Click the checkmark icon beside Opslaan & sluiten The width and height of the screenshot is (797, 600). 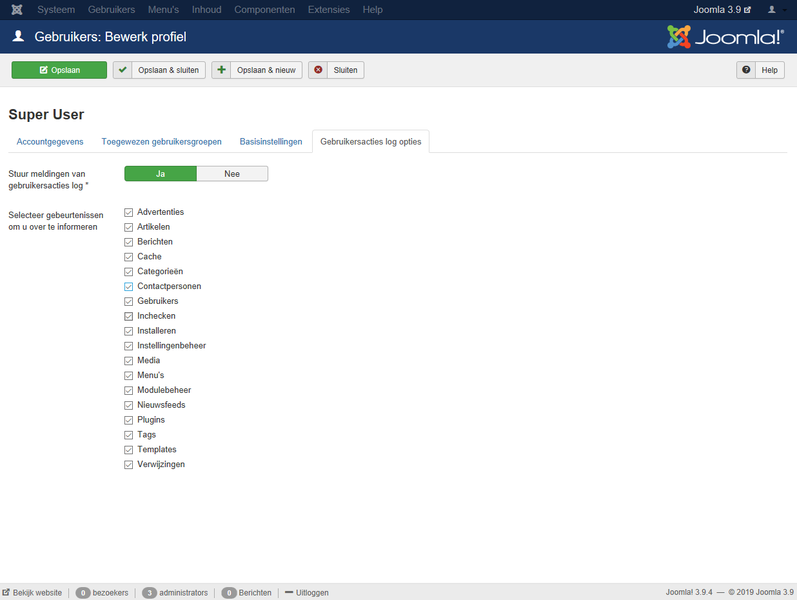(x=122, y=70)
